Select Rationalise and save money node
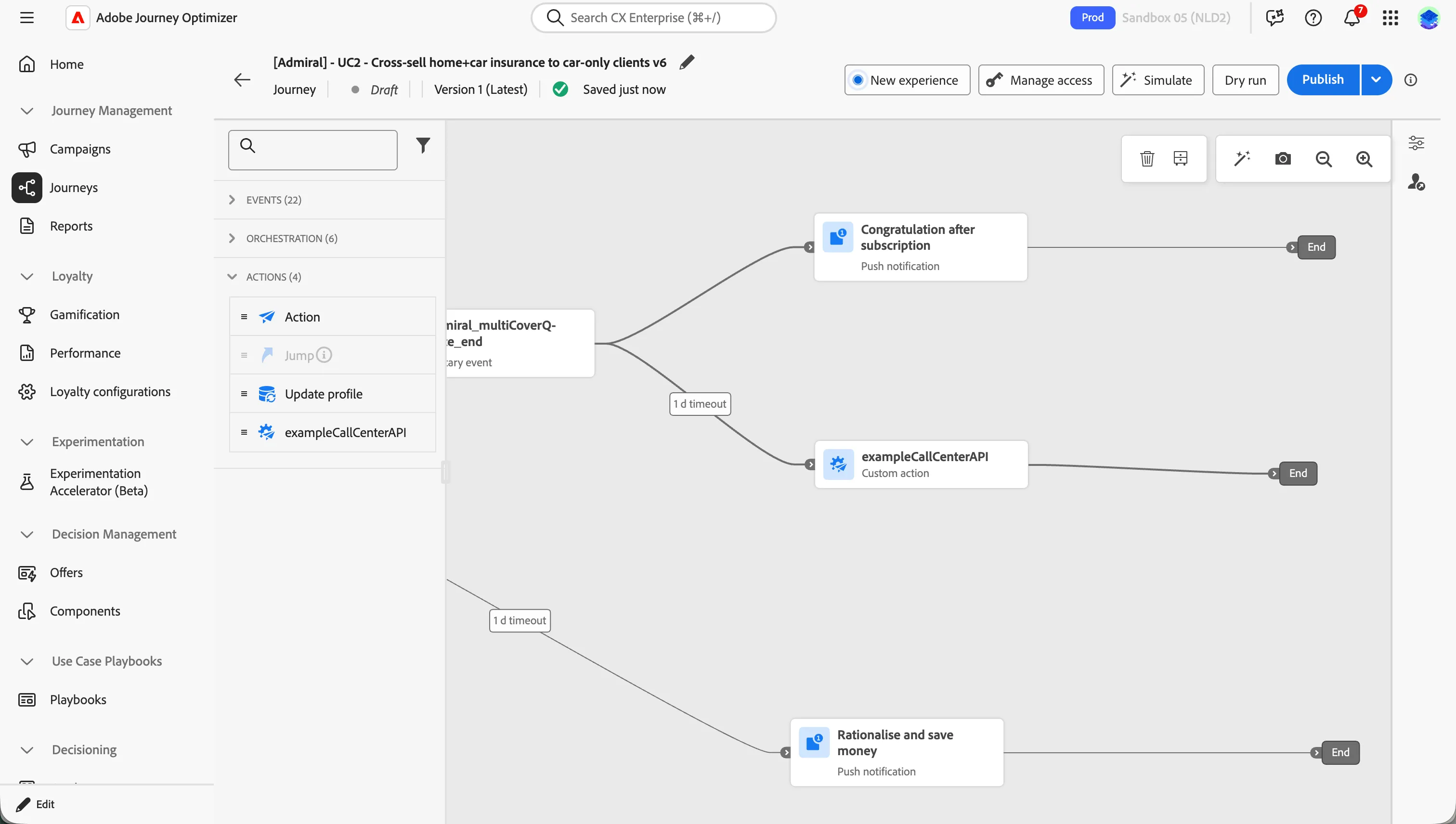Screen dimensions: 1456x824 (x=897, y=752)
